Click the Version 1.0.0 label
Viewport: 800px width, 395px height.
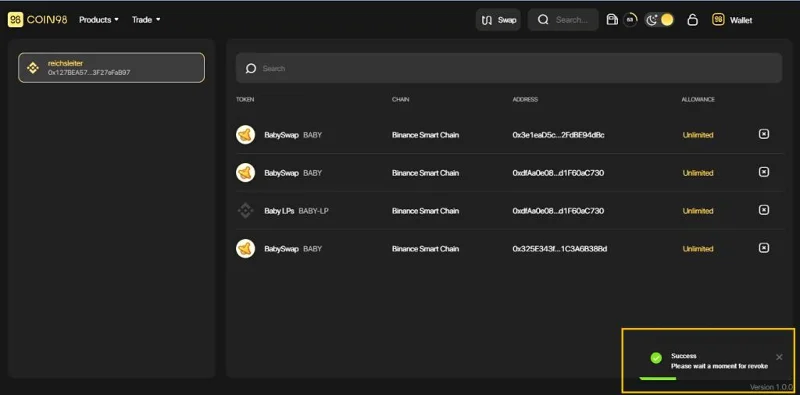coord(771,387)
